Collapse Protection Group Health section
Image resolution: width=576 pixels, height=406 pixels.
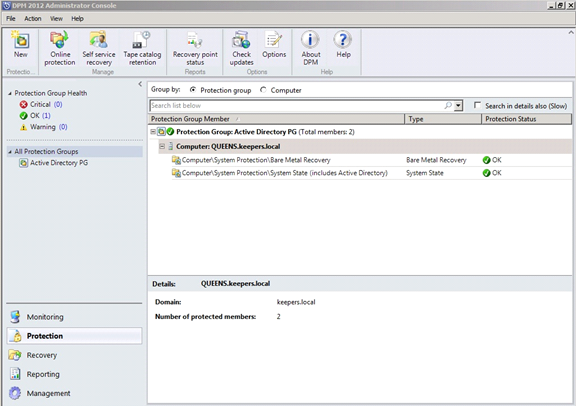click(10, 93)
